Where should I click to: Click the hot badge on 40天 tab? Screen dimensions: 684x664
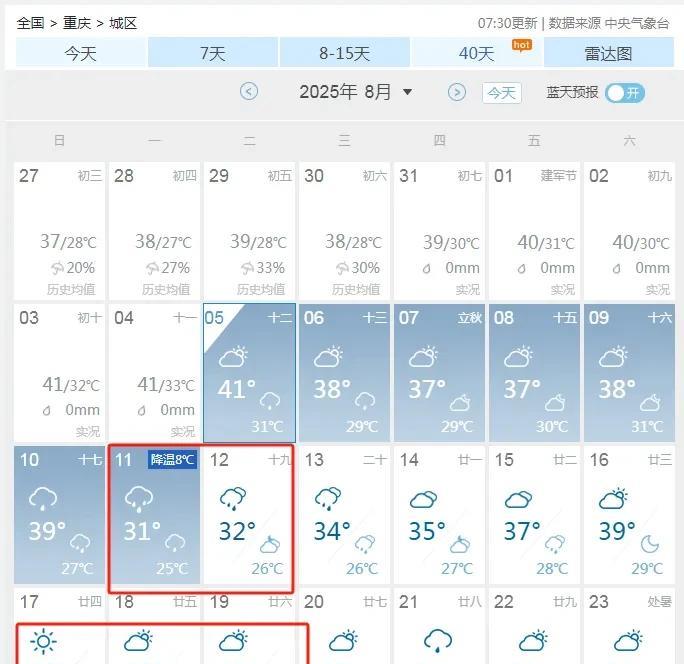coord(522,45)
